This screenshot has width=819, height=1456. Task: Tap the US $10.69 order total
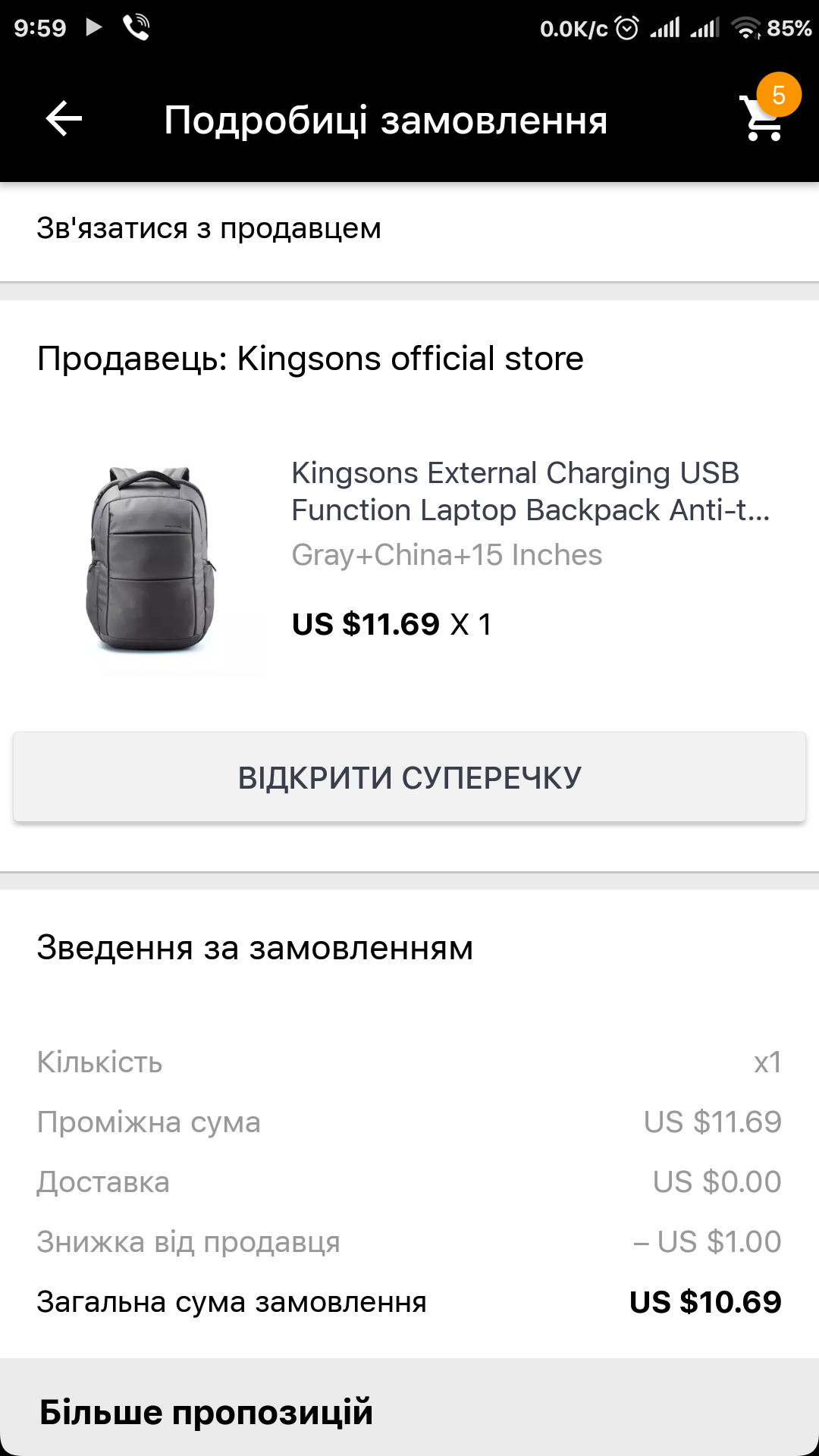705,1302
